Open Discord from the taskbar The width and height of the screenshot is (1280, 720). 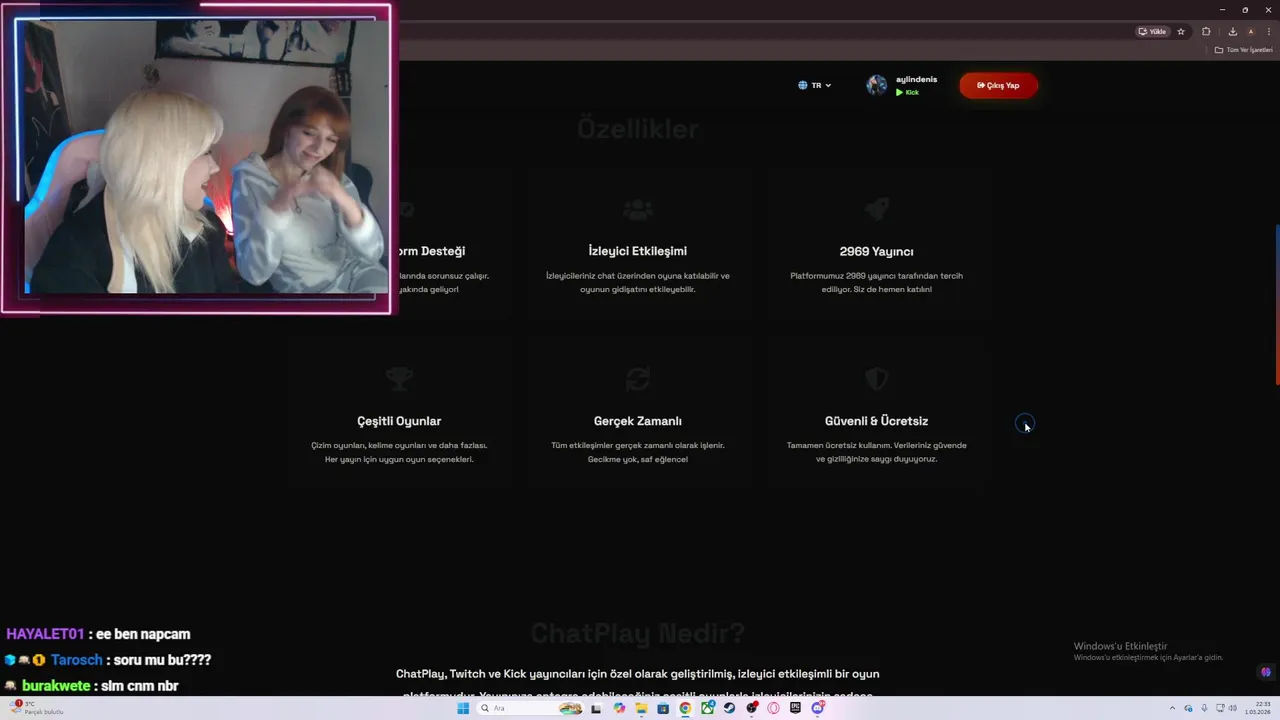(818, 708)
